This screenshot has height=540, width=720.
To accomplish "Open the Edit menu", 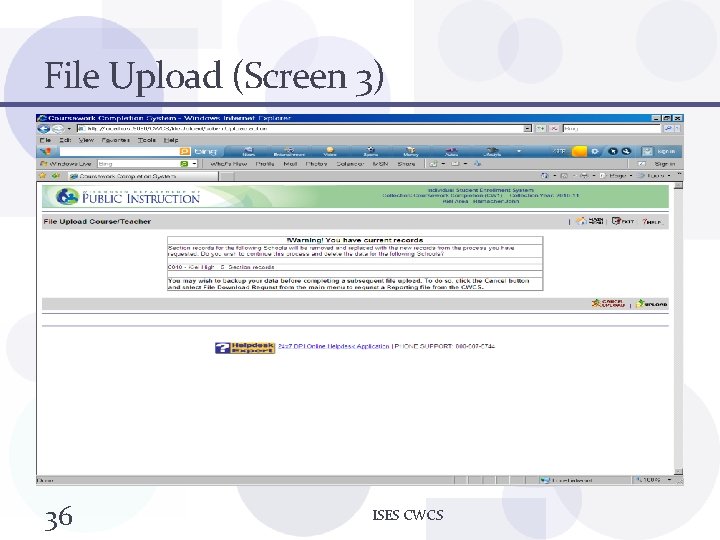I will pyautogui.click(x=65, y=140).
